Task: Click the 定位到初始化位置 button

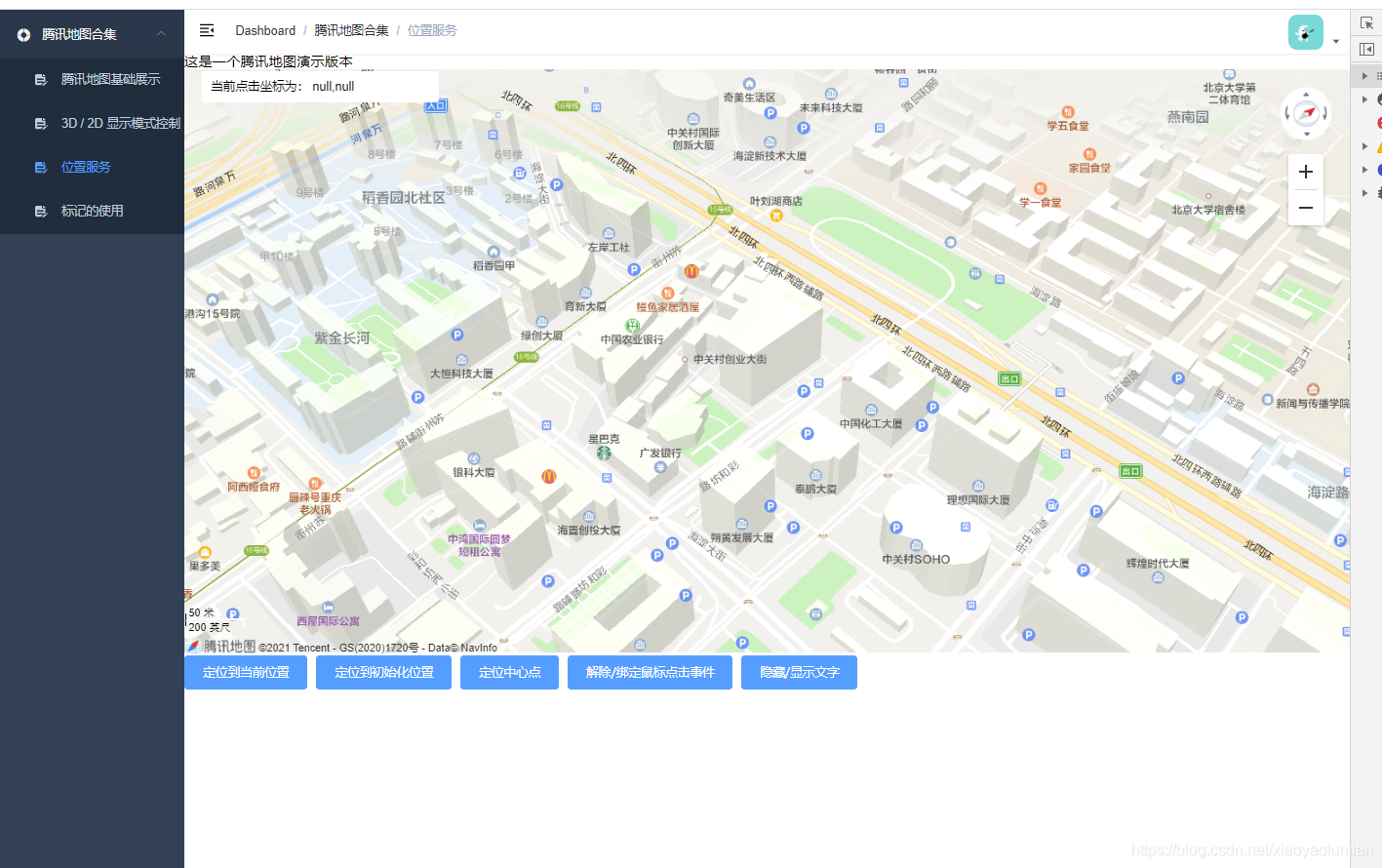Action: 383,673
